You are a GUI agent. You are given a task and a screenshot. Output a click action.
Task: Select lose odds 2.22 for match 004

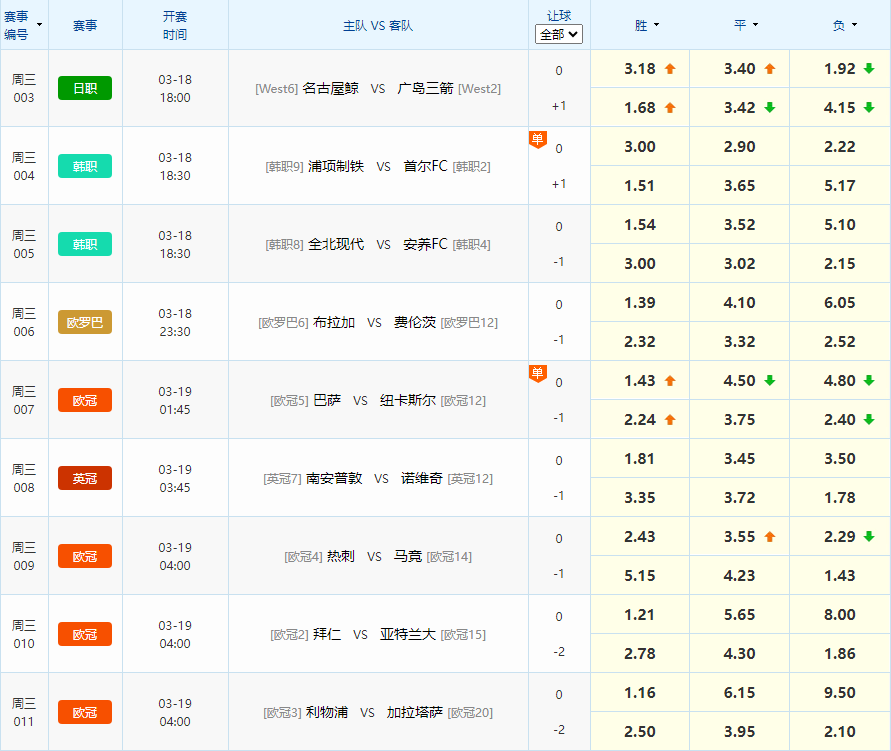click(840, 147)
